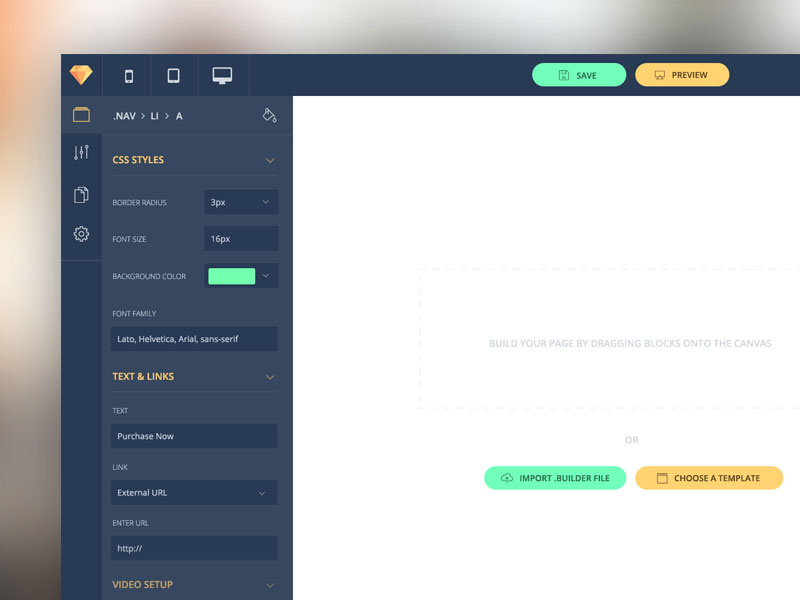Open the pages panel icon

pyautogui.click(x=81, y=194)
